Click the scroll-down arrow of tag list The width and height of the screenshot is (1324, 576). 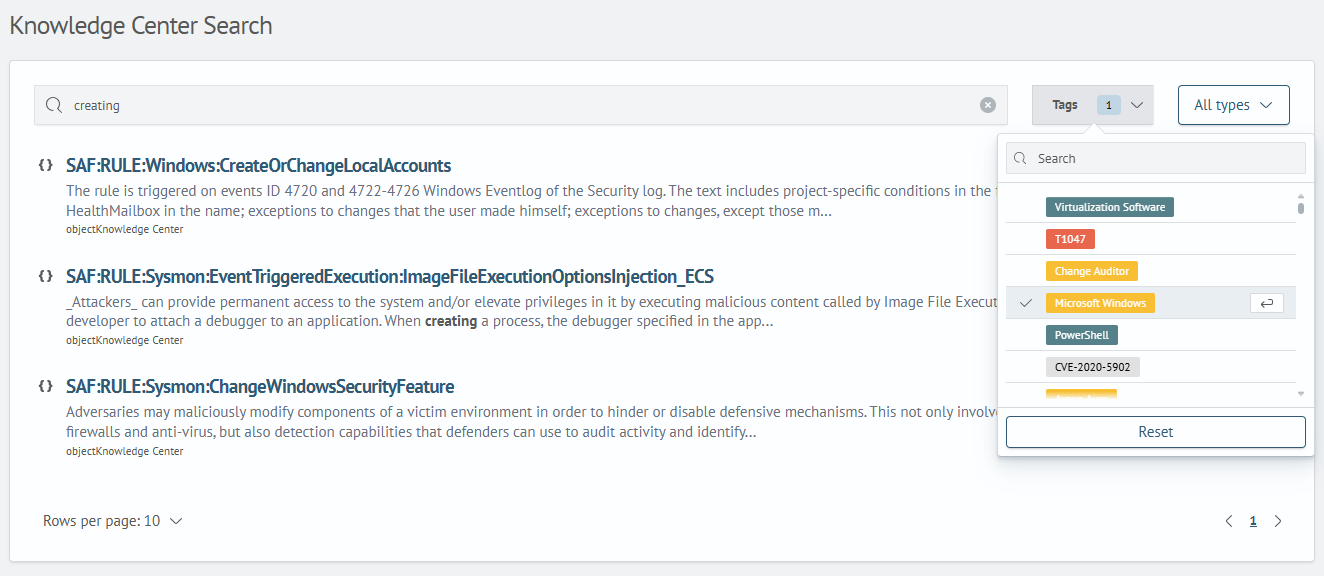coord(1301,394)
